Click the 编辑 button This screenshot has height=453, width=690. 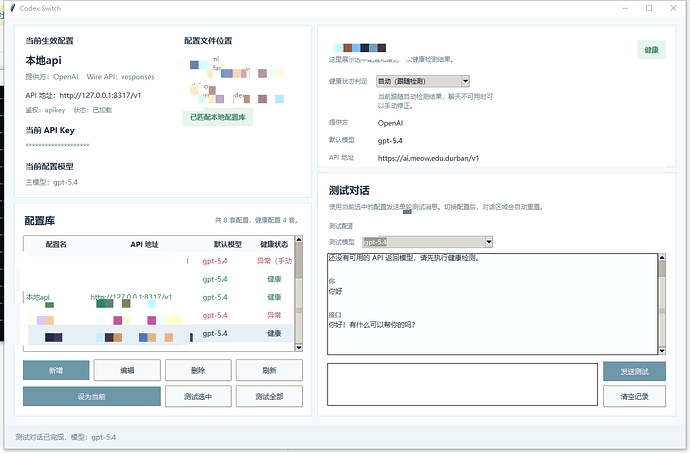click(x=127, y=370)
